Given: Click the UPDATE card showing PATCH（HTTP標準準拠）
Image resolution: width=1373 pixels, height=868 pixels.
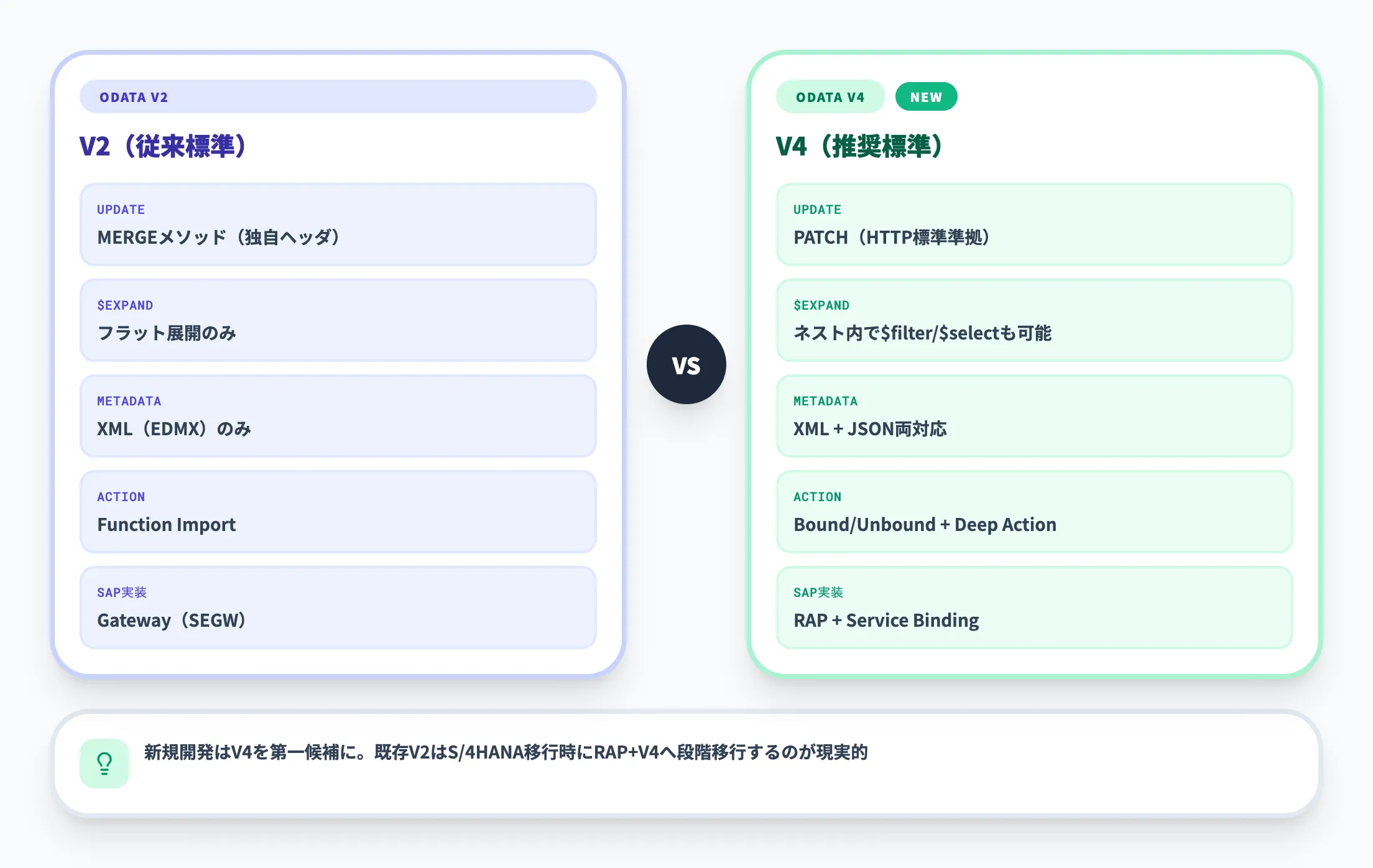Looking at the screenshot, I should [1034, 225].
